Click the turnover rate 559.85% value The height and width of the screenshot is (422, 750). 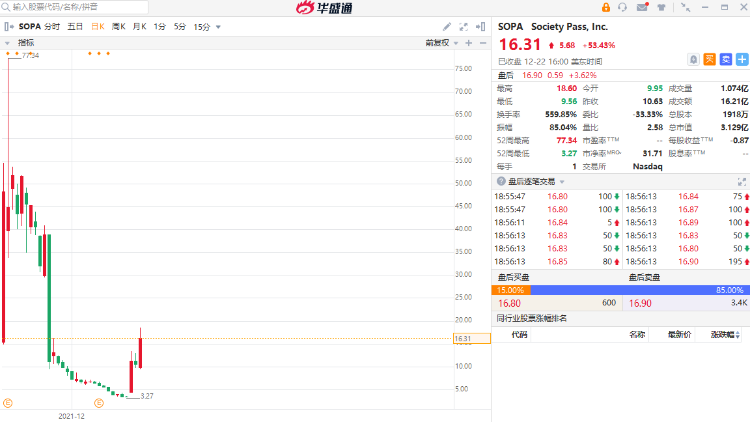click(x=561, y=114)
